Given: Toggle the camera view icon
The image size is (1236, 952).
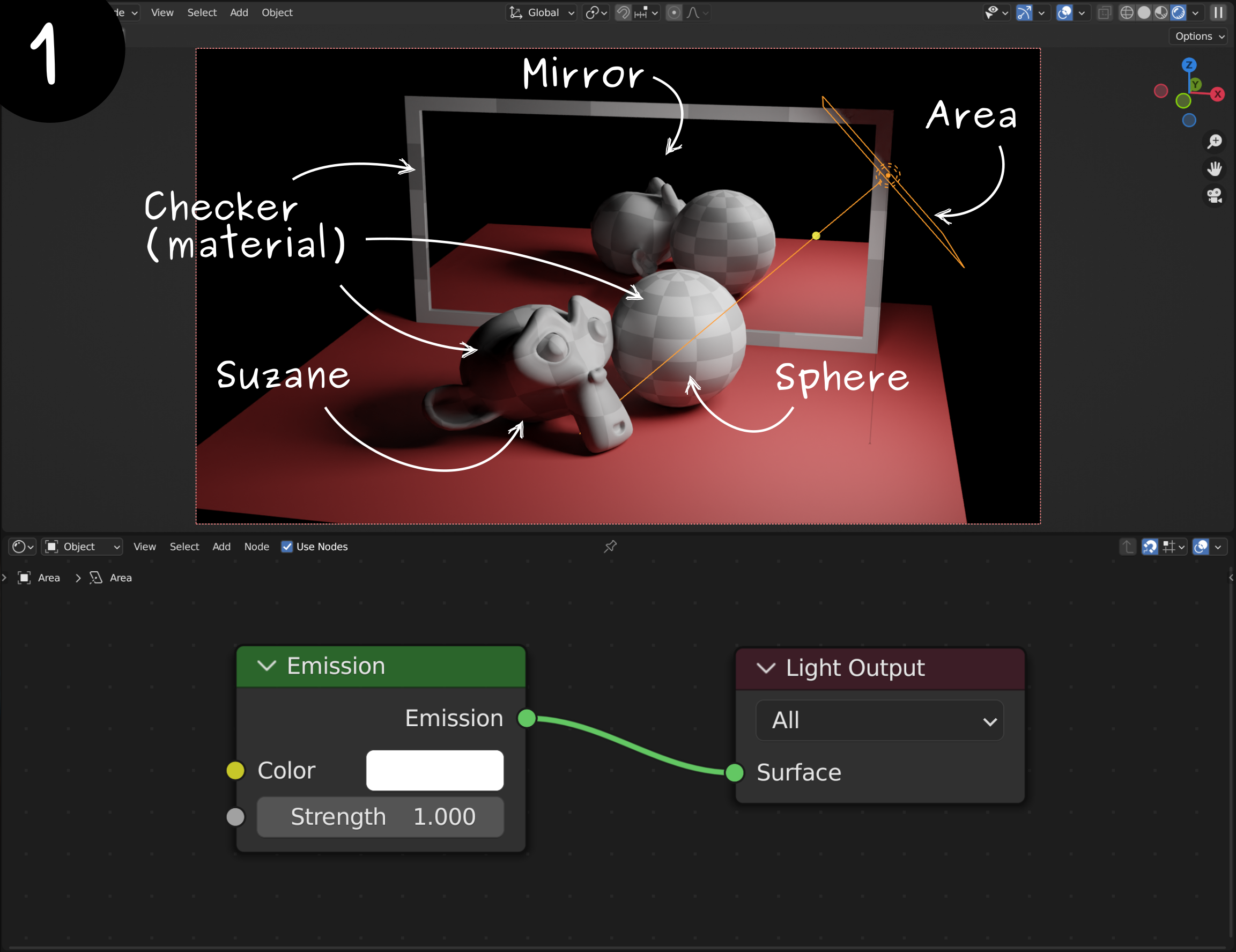Looking at the screenshot, I should click(x=1215, y=196).
